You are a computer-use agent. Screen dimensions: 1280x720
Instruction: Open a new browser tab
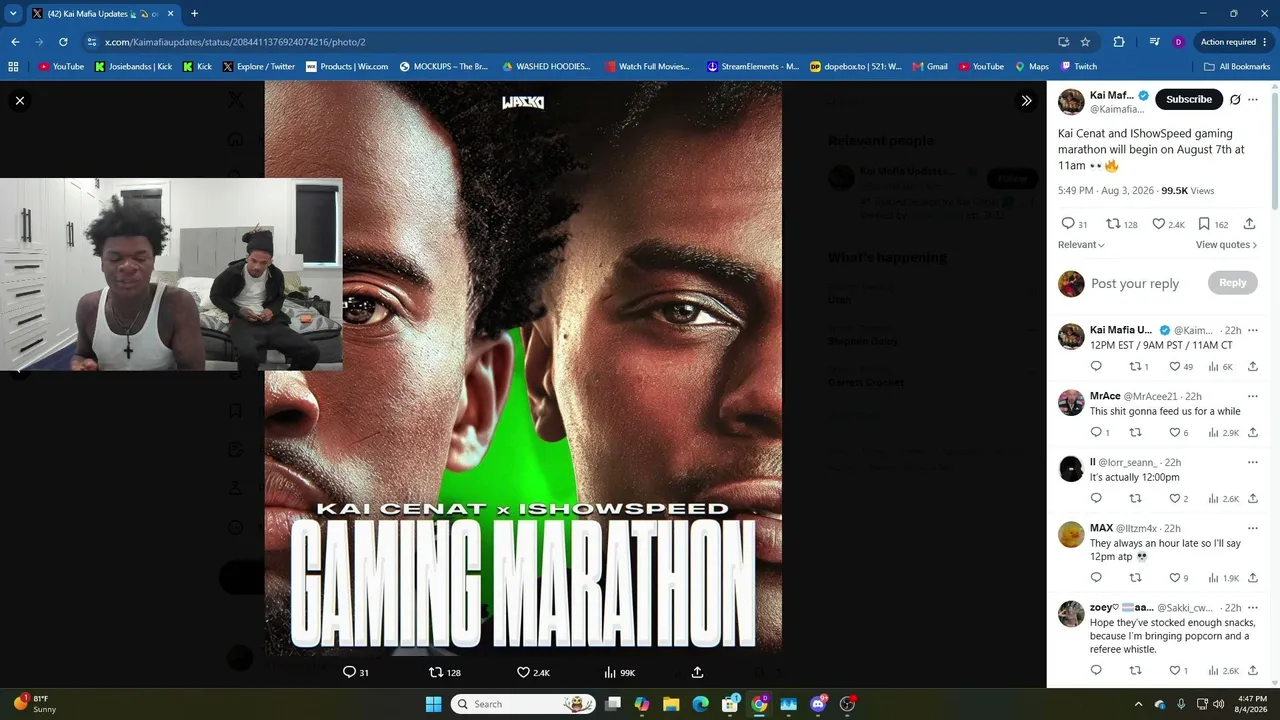(194, 14)
